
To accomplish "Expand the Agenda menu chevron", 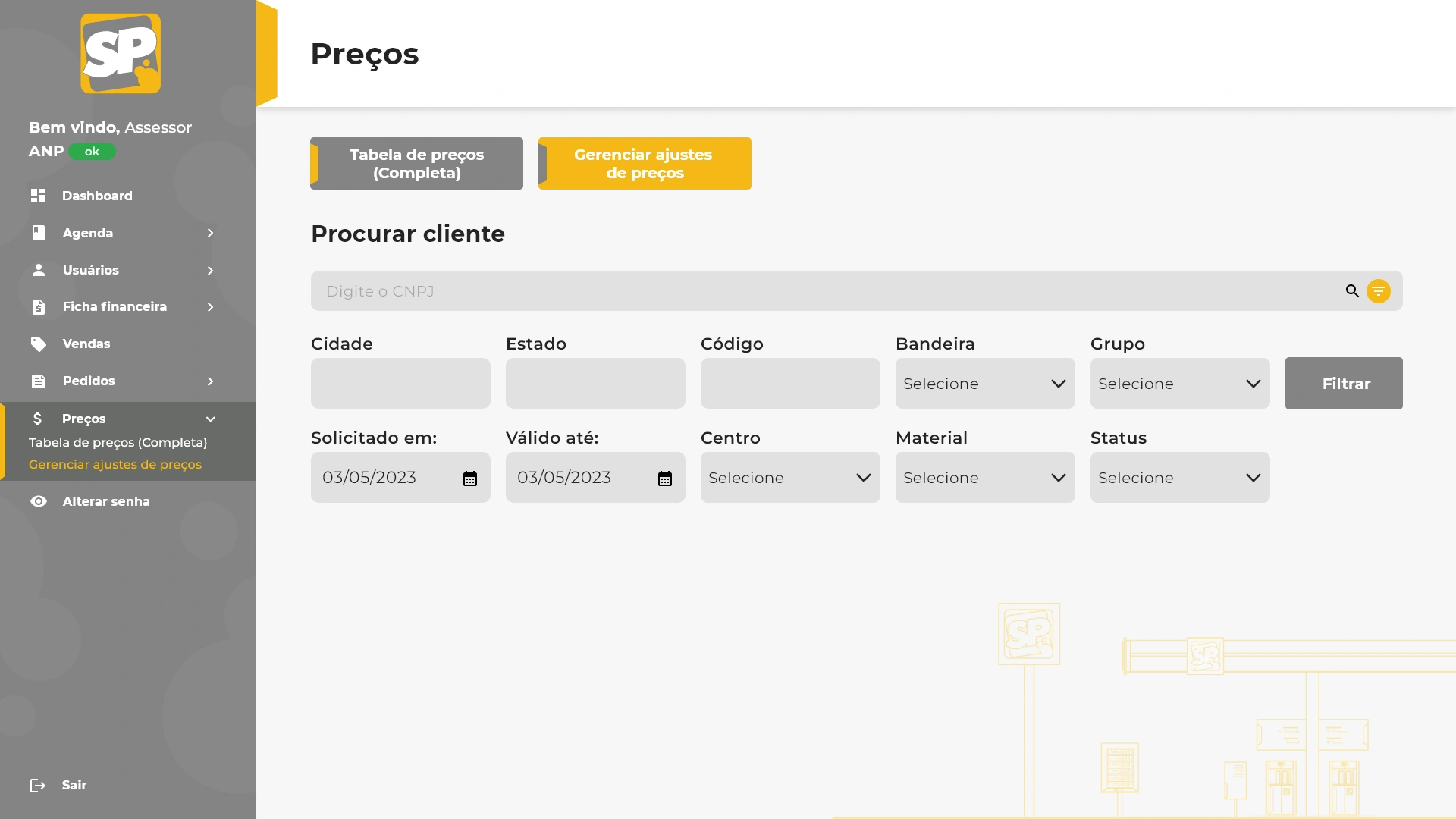I will coord(210,233).
